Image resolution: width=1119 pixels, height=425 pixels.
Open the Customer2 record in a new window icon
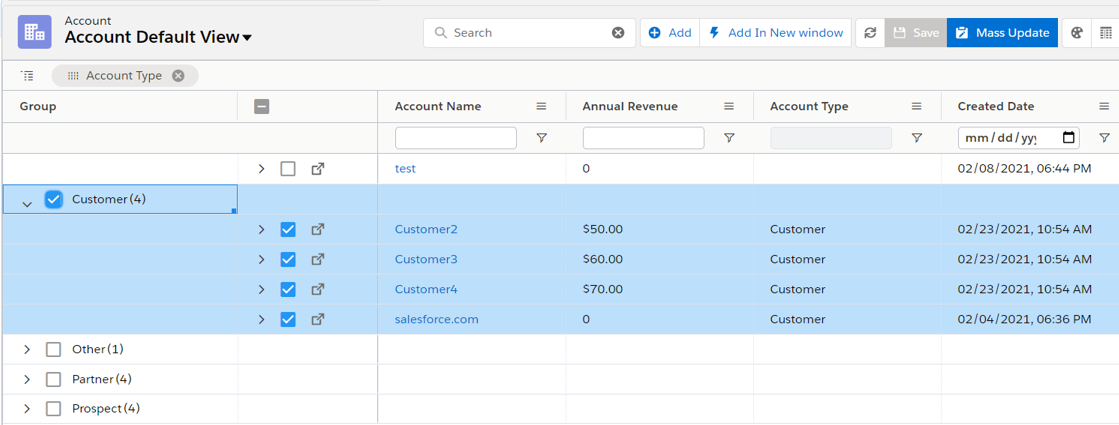(x=318, y=229)
